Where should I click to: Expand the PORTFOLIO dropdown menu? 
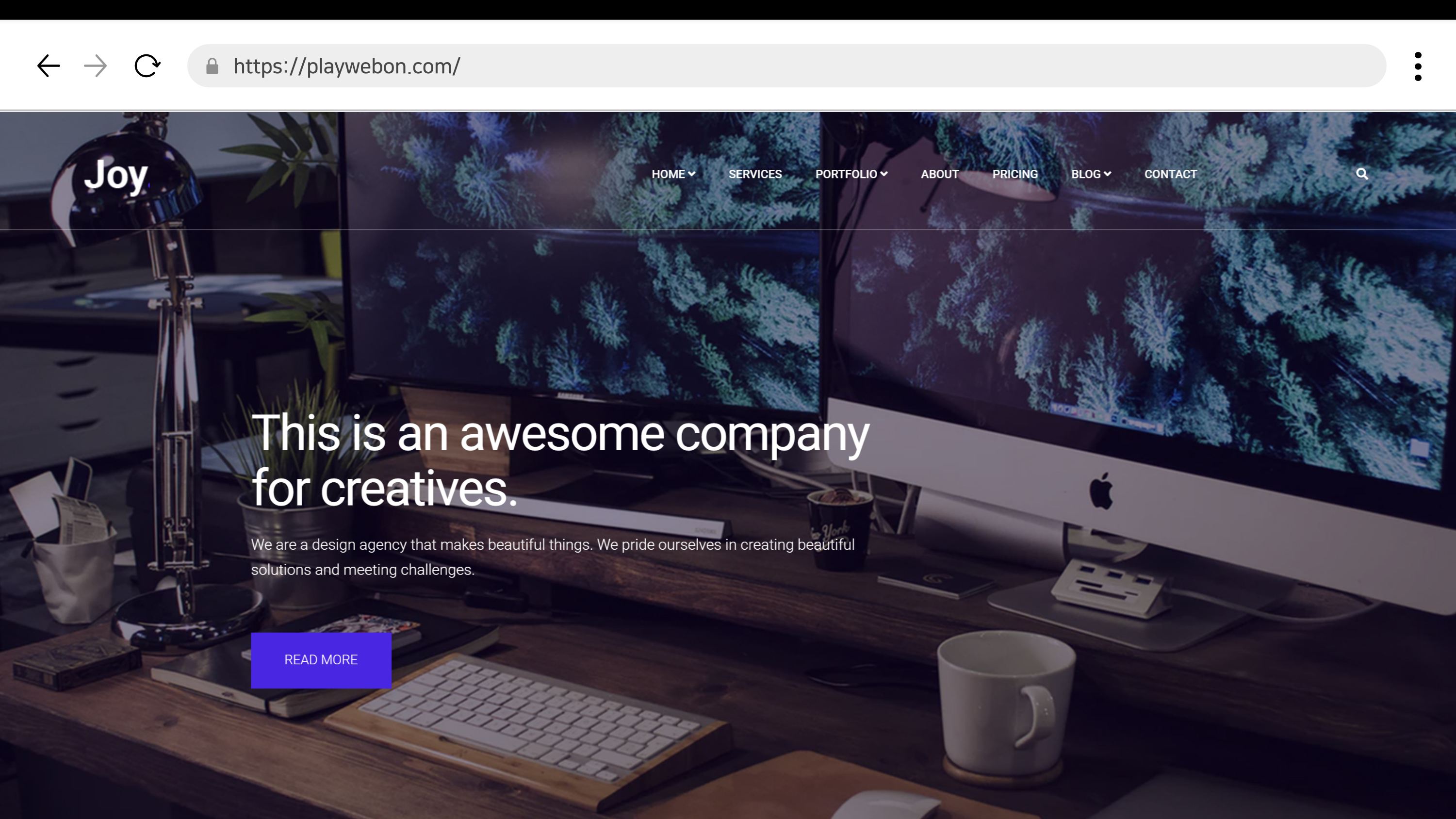(x=851, y=174)
